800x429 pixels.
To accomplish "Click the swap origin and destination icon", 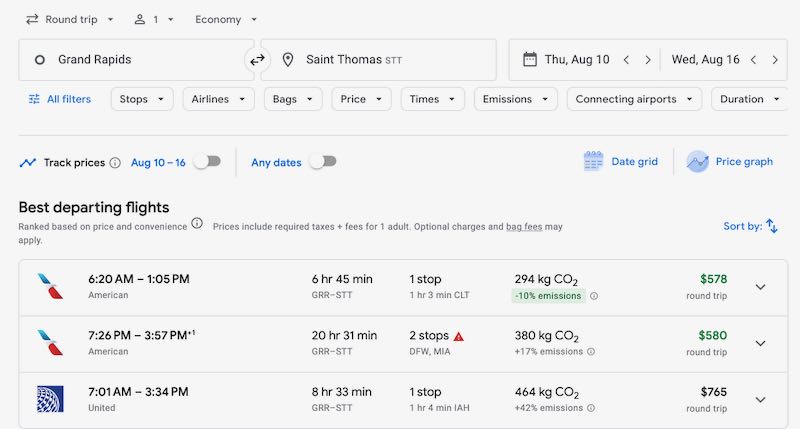I will 257,60.
